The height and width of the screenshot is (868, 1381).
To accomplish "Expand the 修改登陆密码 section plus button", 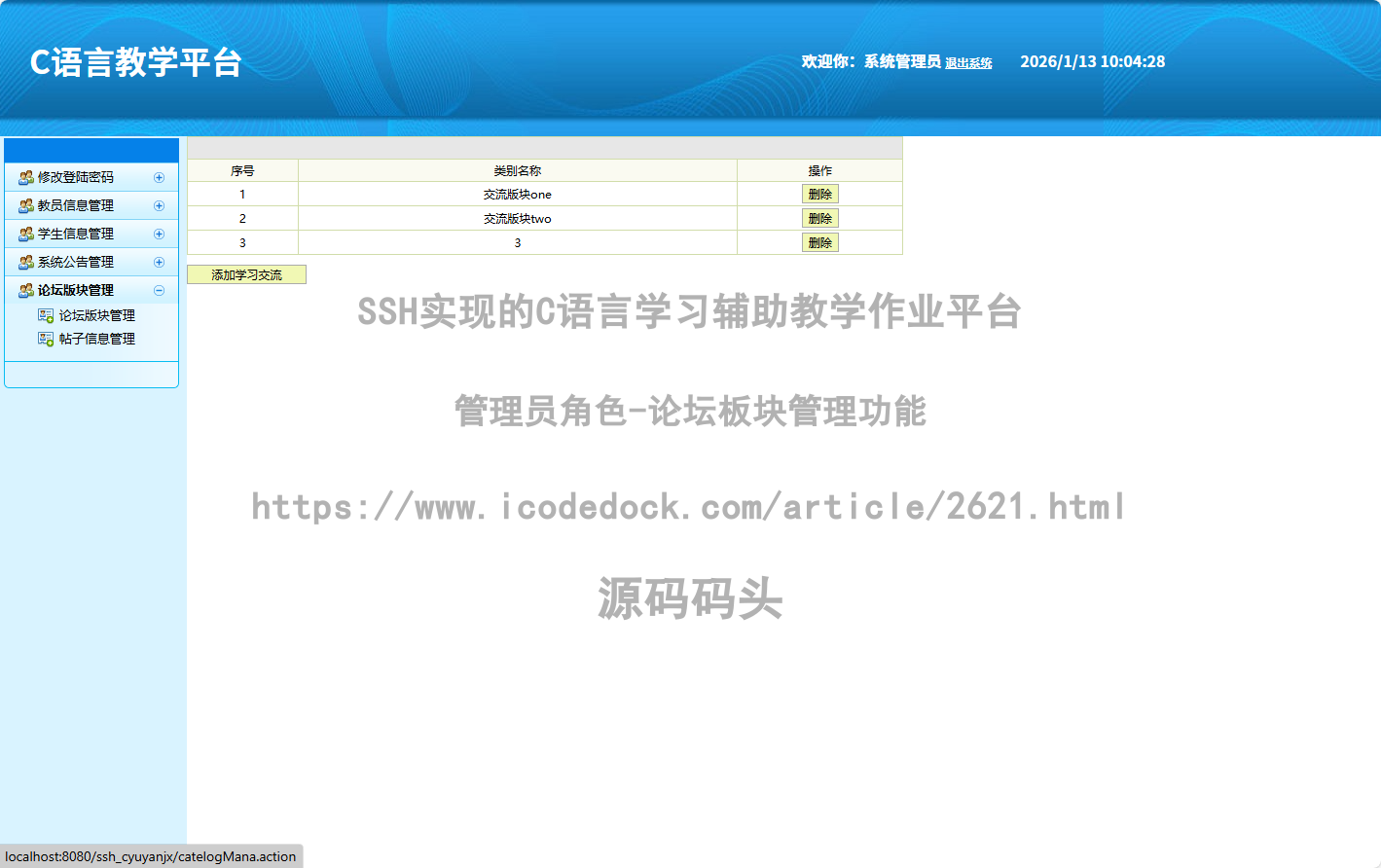I will [159, 178].
